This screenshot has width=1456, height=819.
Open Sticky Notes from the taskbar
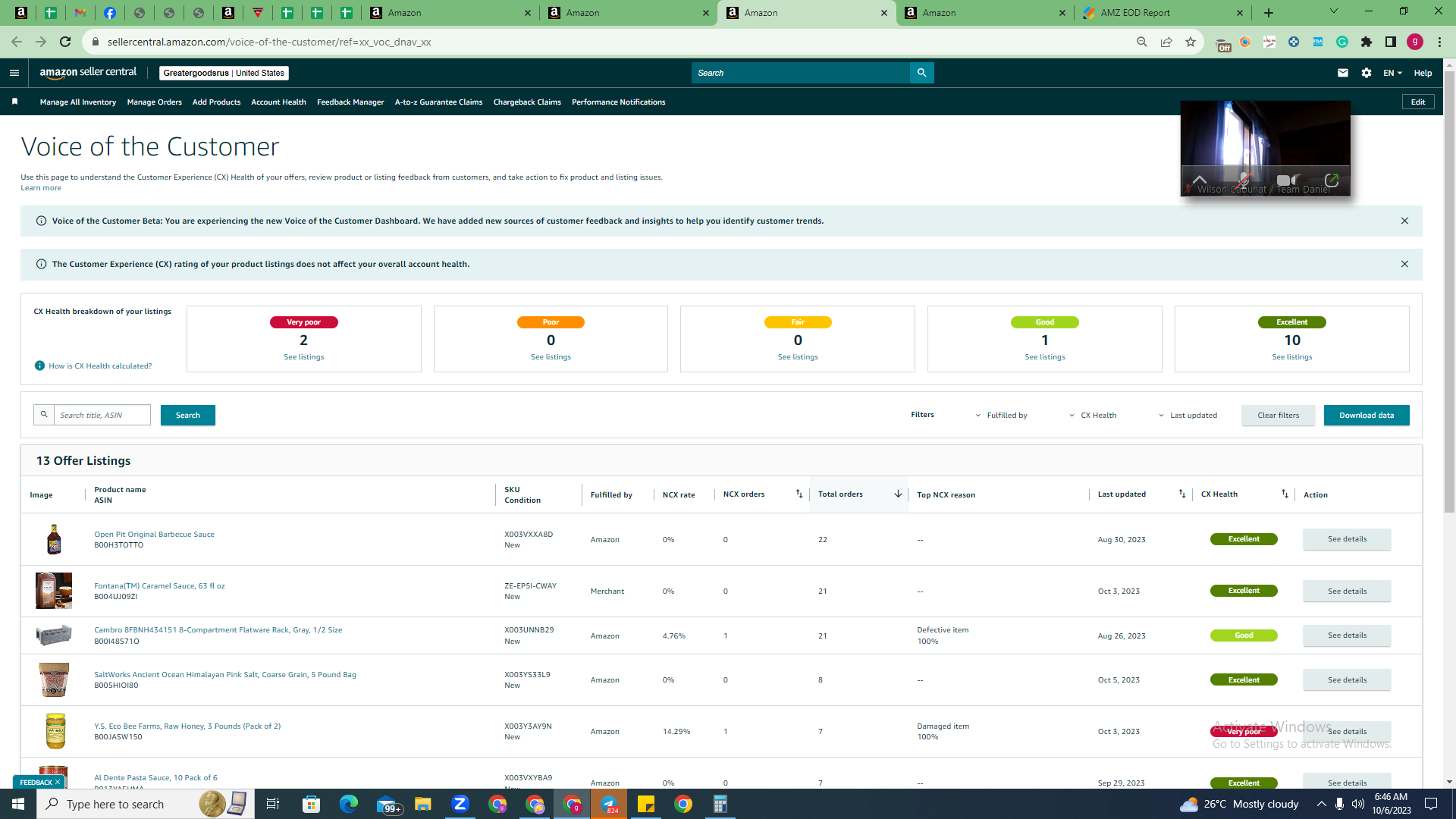646,804
